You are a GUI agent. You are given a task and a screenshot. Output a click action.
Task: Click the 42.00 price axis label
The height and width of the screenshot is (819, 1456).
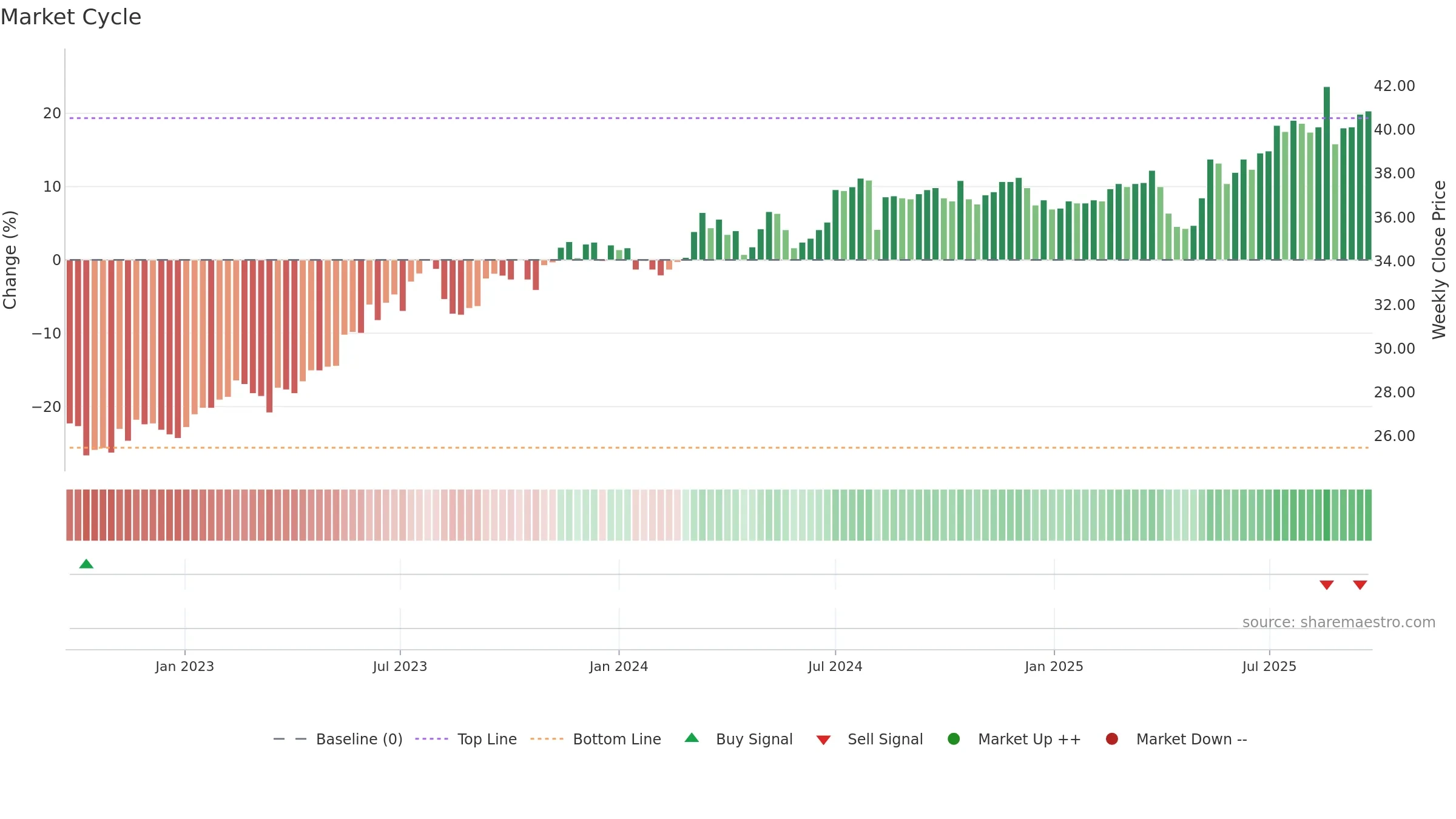pos(1394,86)
